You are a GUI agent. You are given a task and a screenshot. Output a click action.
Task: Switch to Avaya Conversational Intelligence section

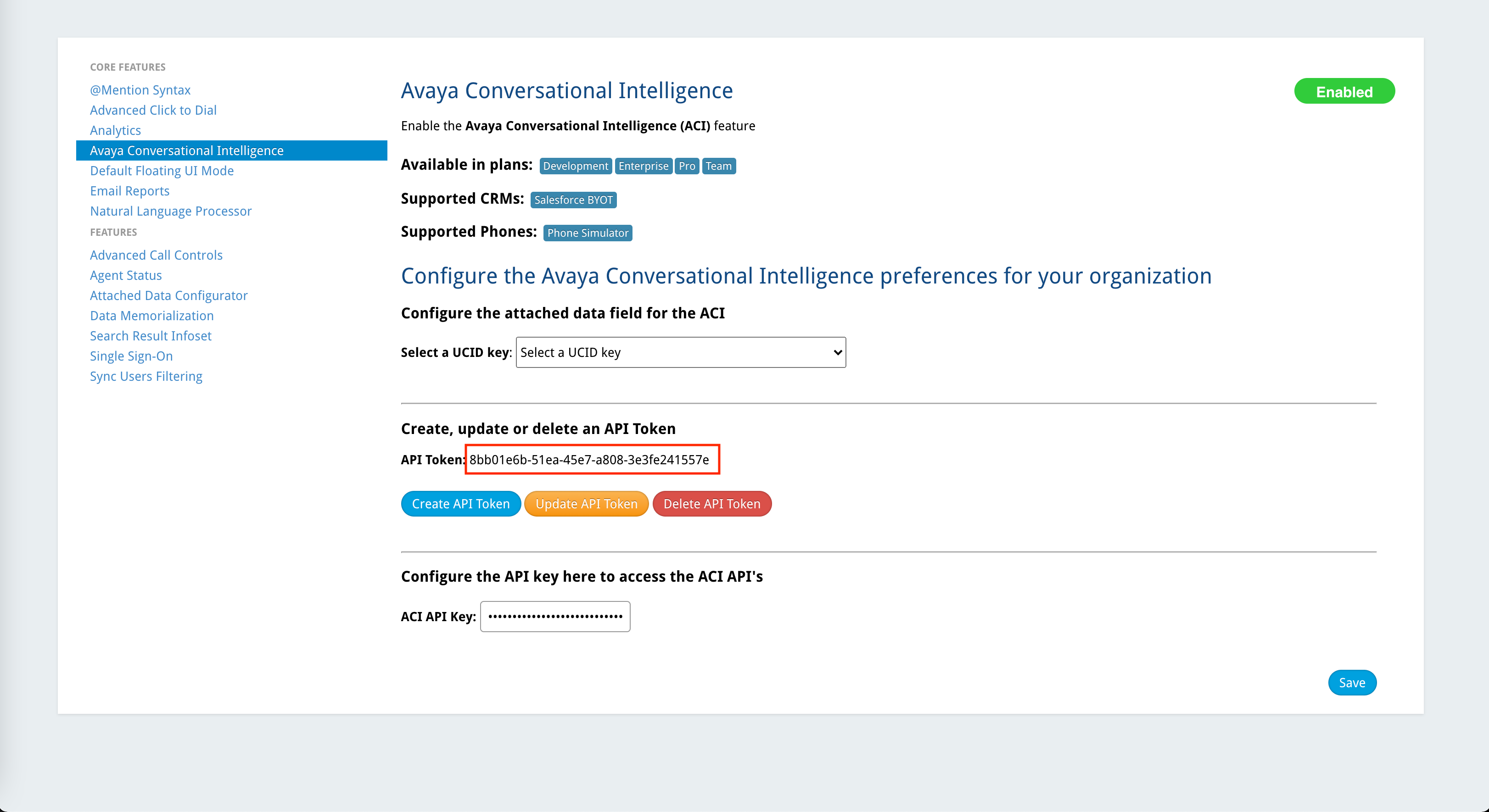(186, 150)
